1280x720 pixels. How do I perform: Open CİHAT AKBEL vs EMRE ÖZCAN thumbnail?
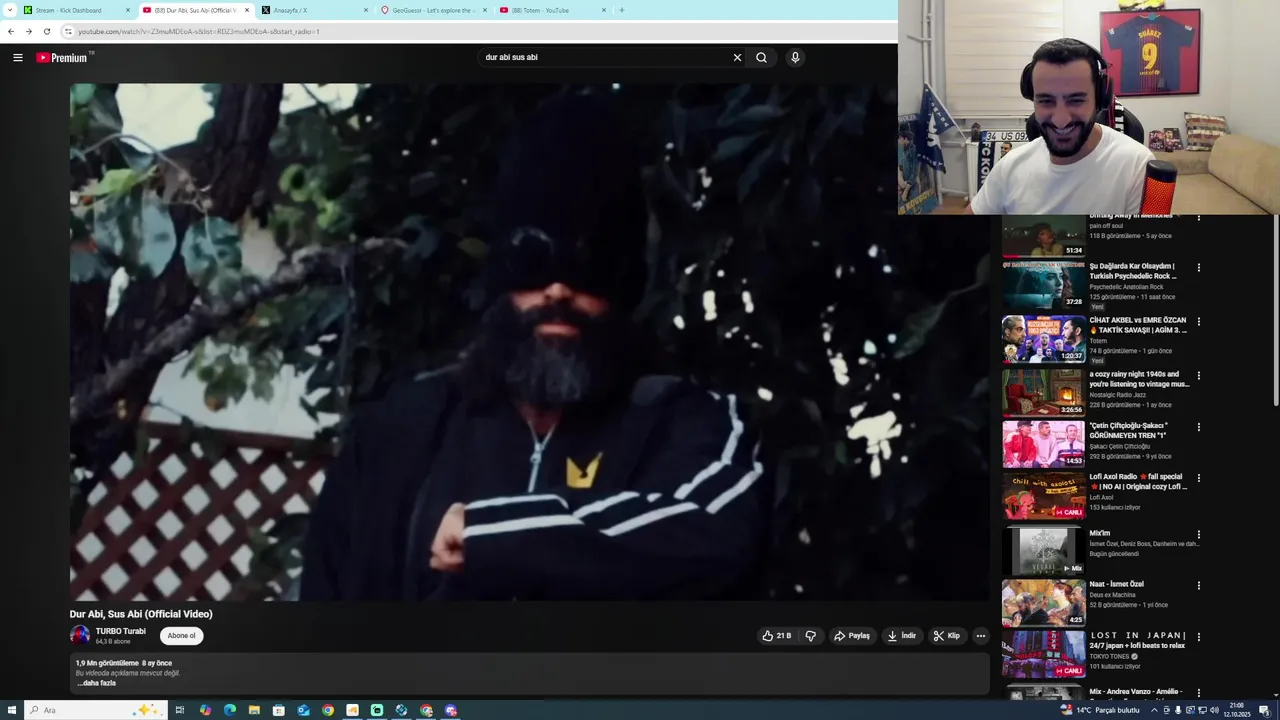tap(1043, 339)
